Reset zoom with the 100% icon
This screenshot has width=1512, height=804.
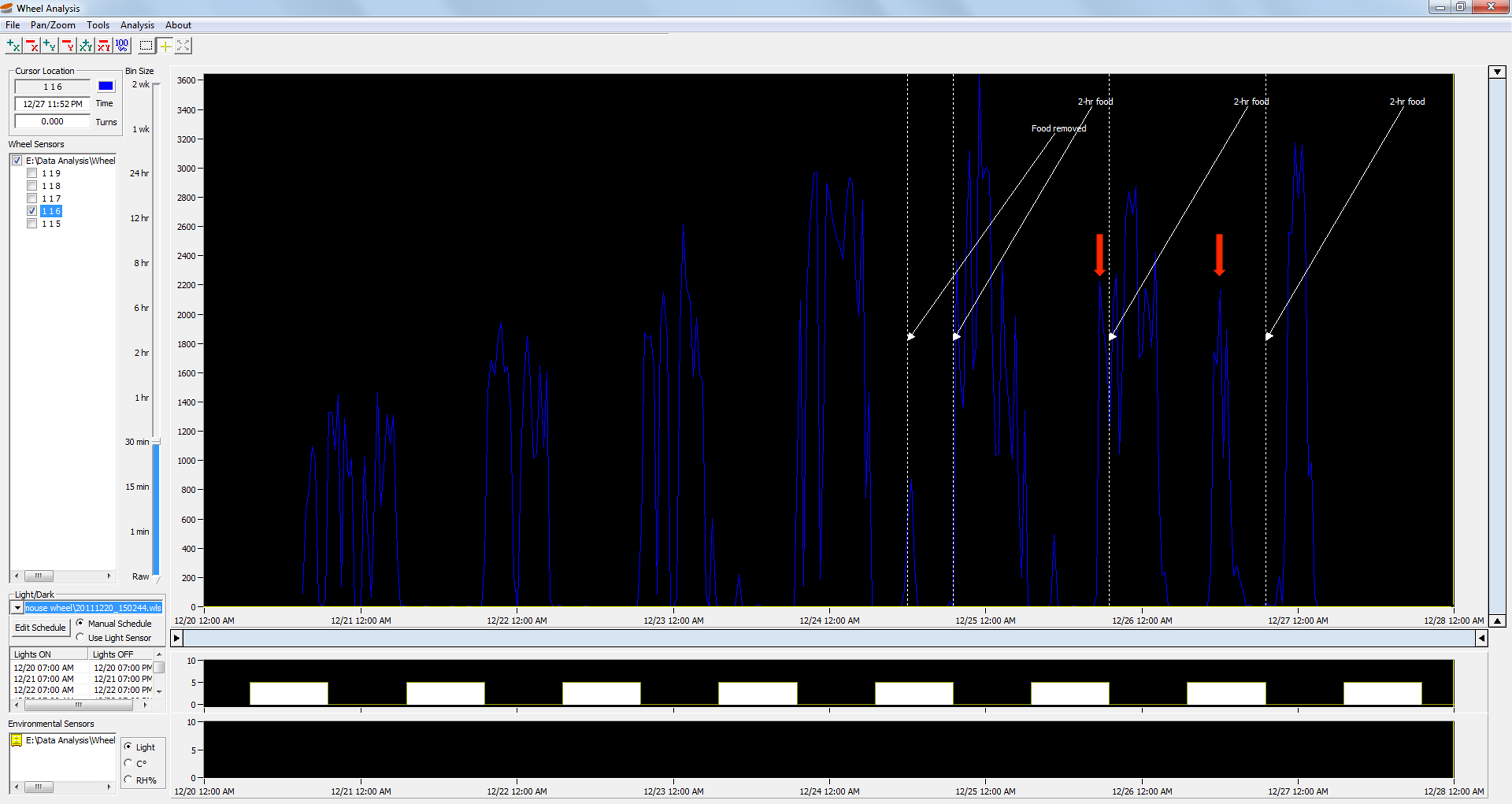(122, 46)
